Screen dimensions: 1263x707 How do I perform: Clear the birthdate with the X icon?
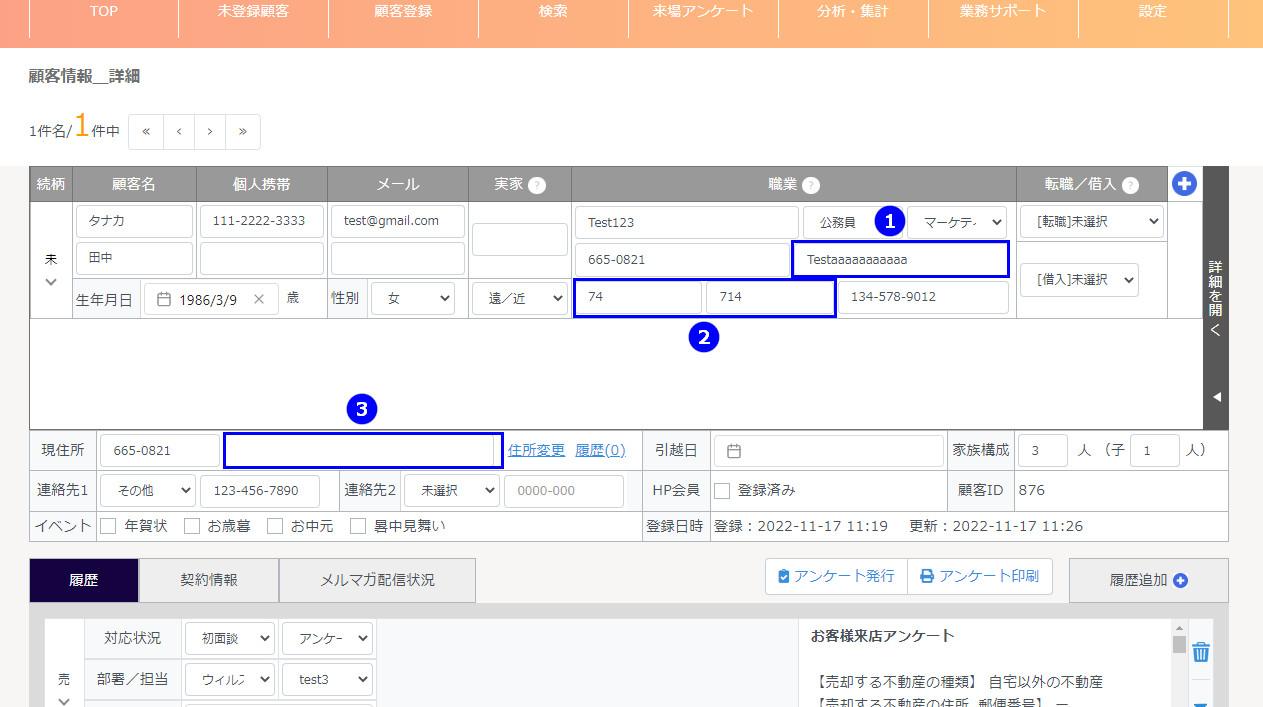[x=259, y=299]
